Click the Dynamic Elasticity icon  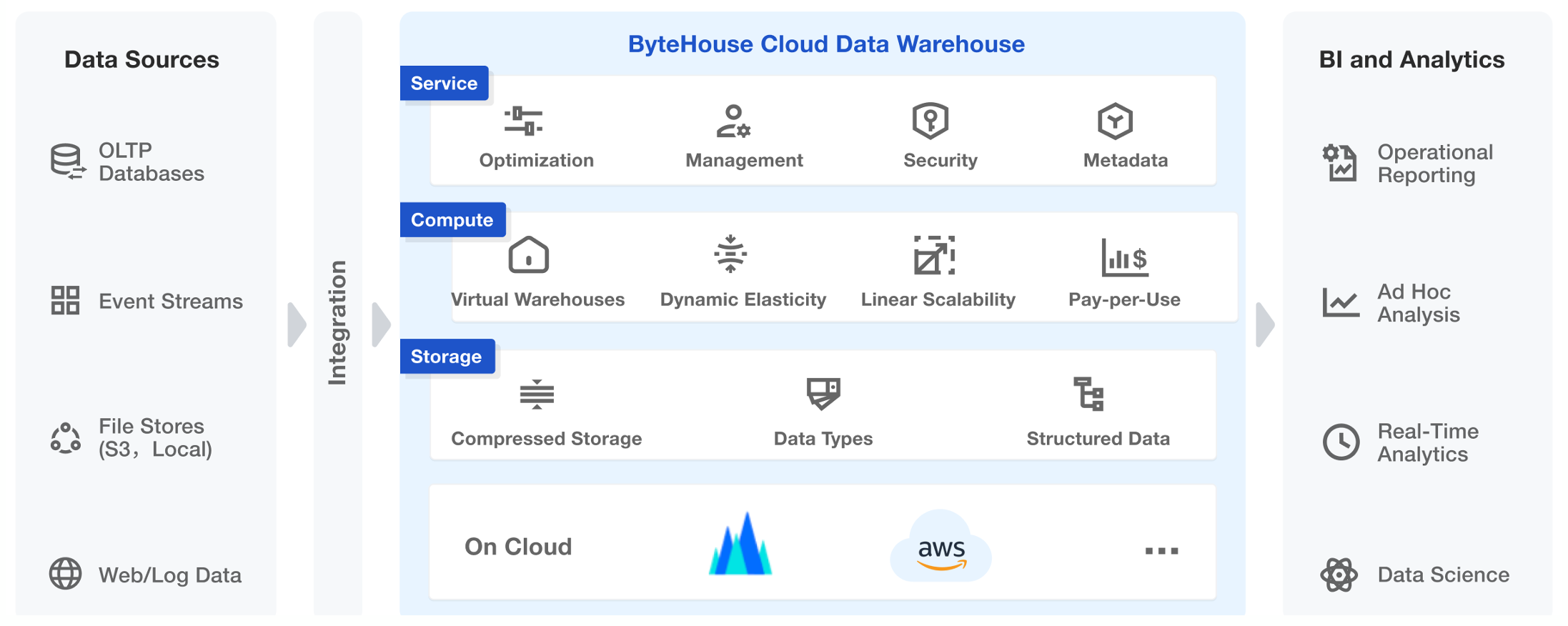pos(730,254)
